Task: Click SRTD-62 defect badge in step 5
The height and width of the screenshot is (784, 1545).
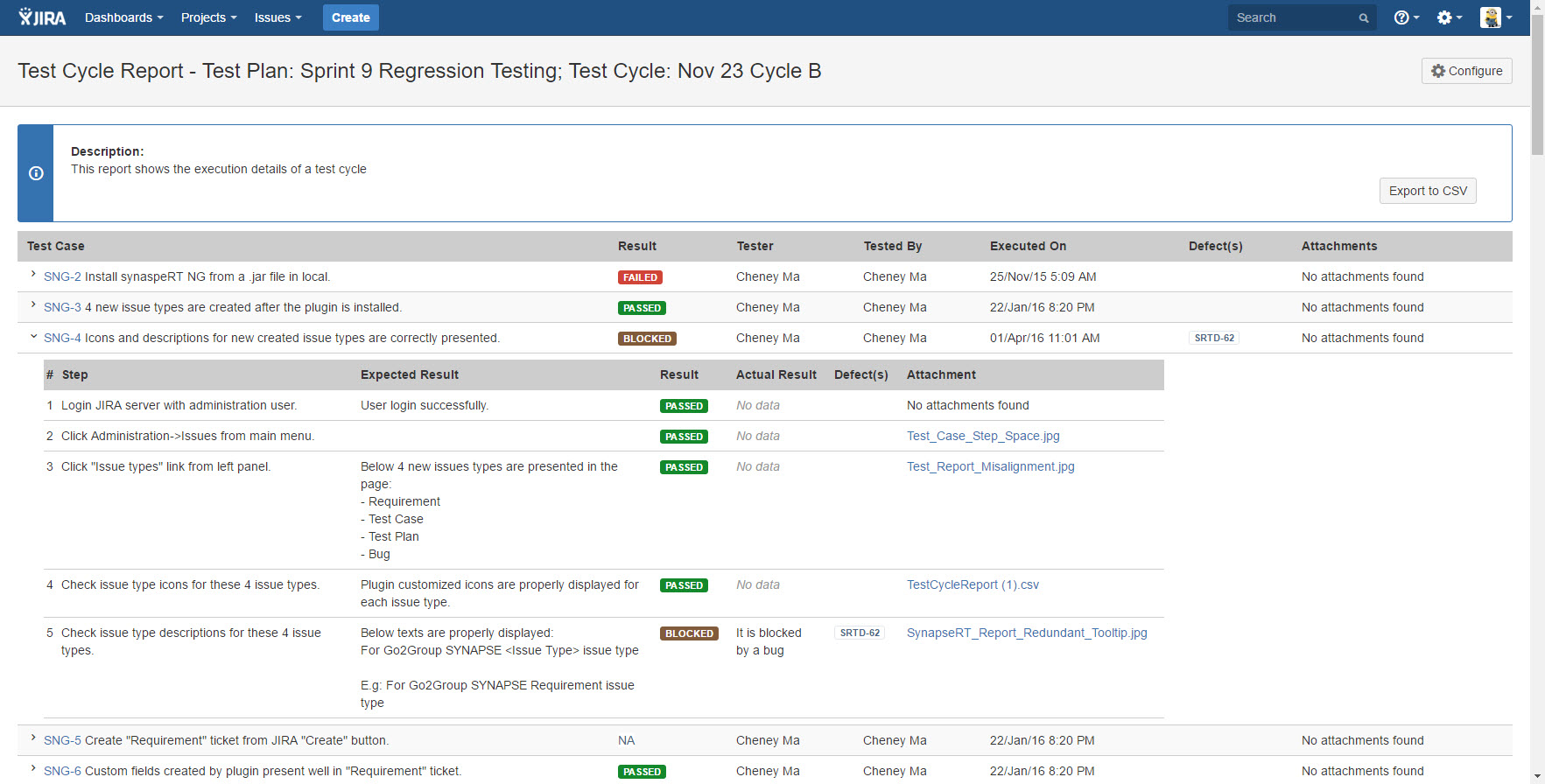Action: click(x=860, y=633)
